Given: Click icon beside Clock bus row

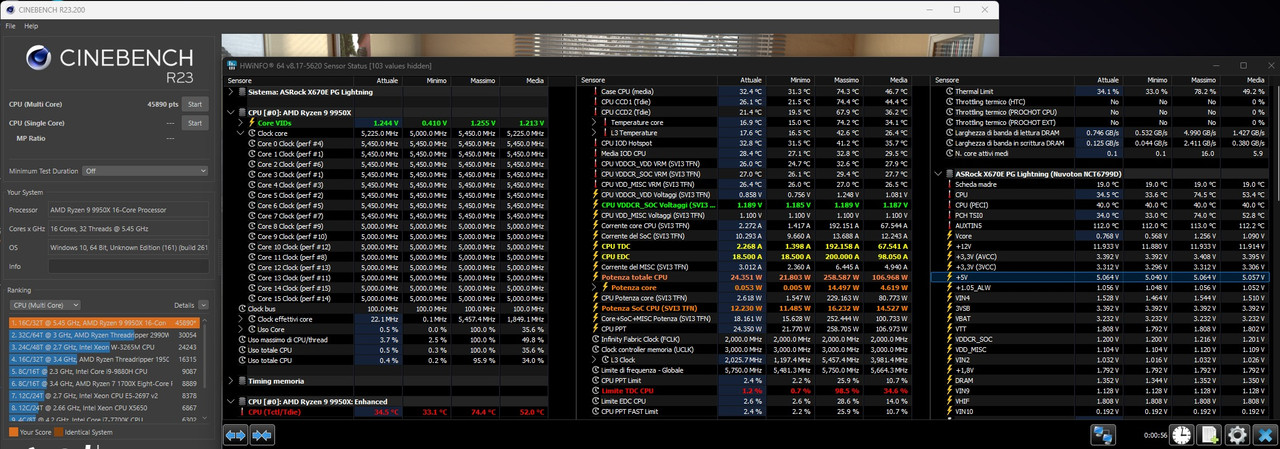Looking at the screenshot, I should pos(241,308).
